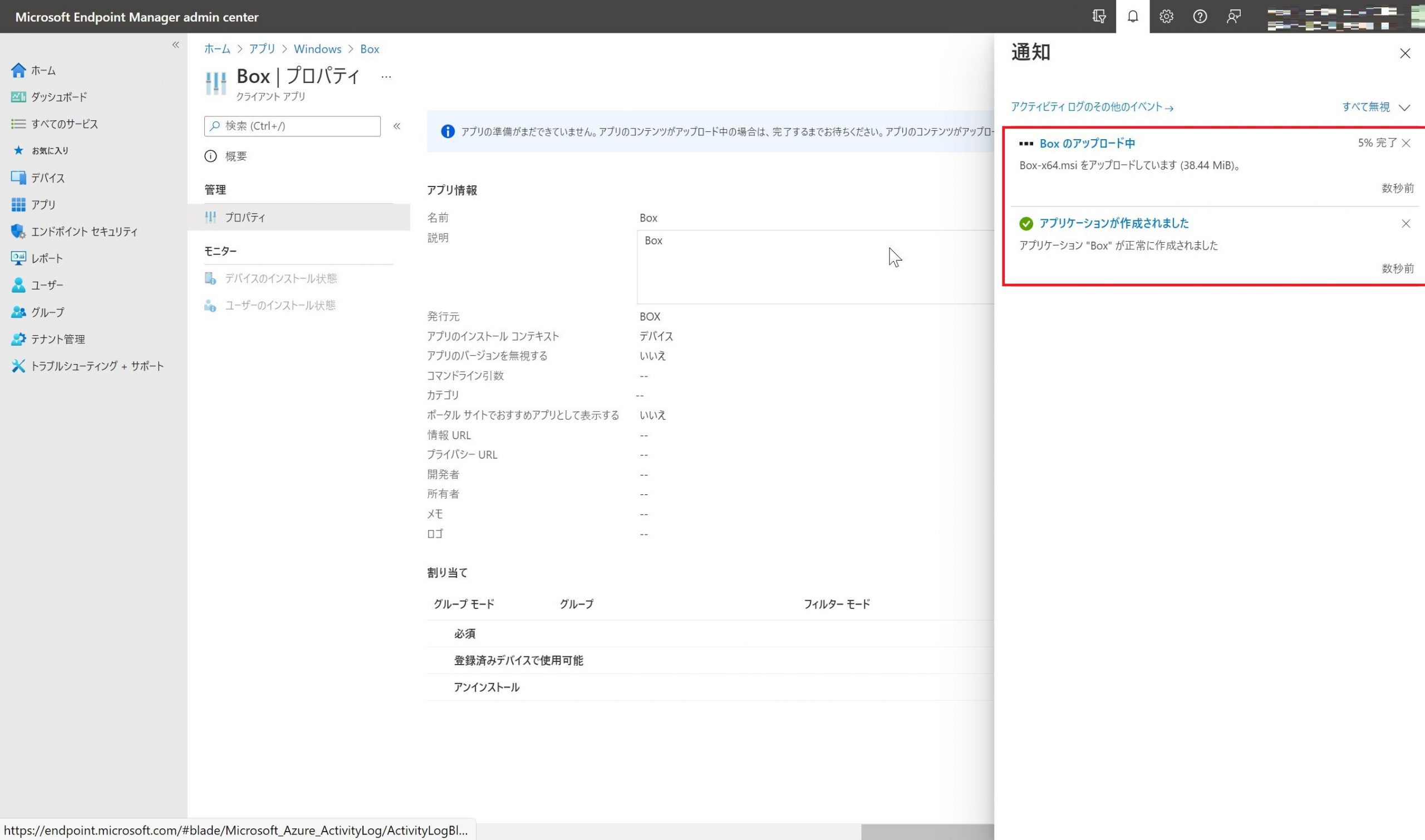The image size is (1425, 840).
Task: Open the 概要 menu item
Action: 235,156
